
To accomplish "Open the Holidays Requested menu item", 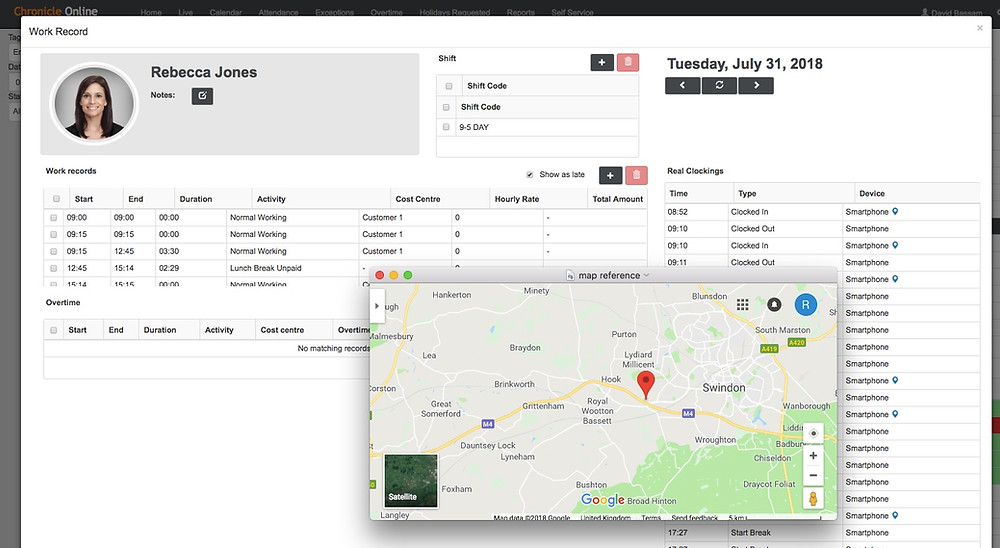I will (x=455, y=12).
